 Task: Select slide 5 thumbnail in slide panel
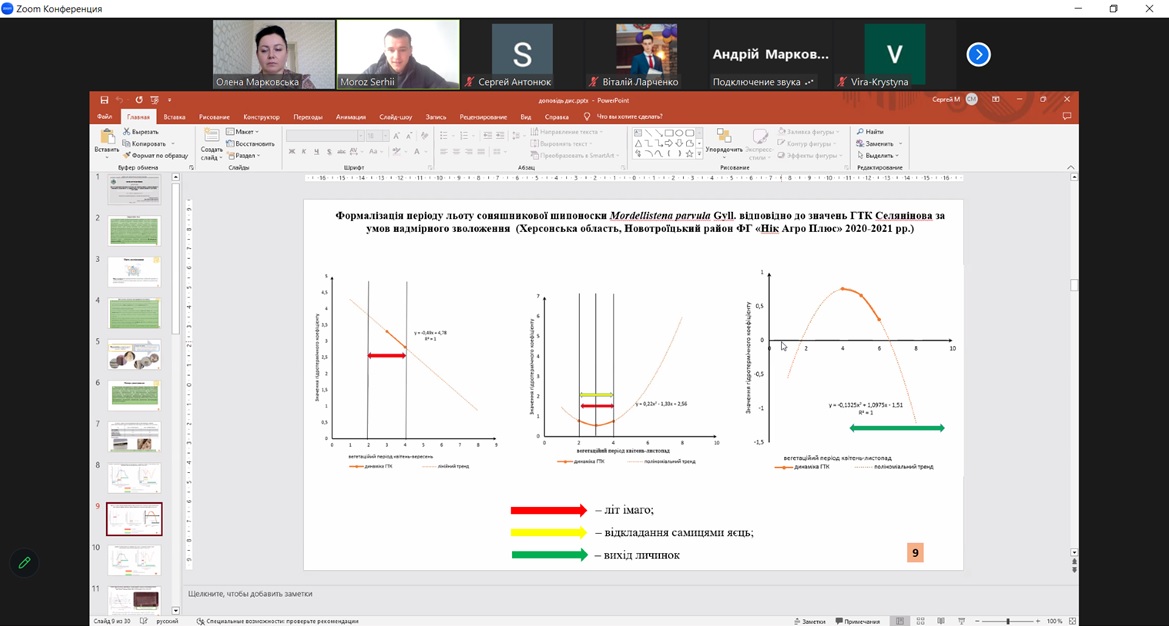click(x=134, y=355)
